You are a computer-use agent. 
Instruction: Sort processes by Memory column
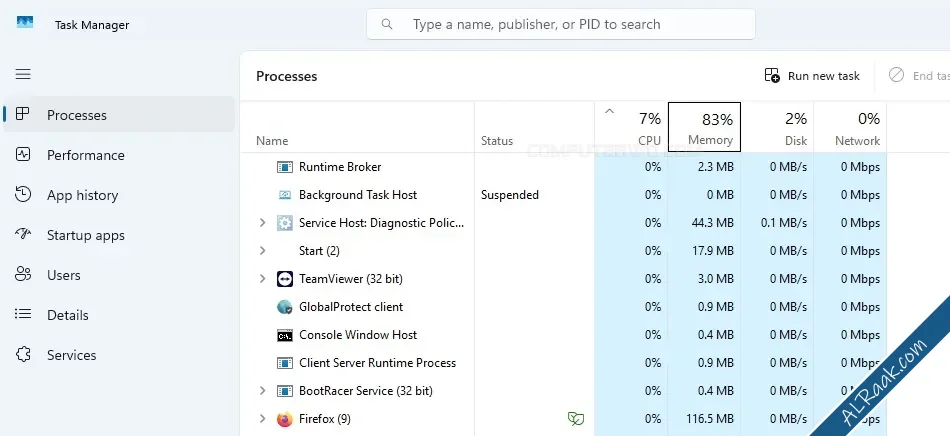(704, 127)
